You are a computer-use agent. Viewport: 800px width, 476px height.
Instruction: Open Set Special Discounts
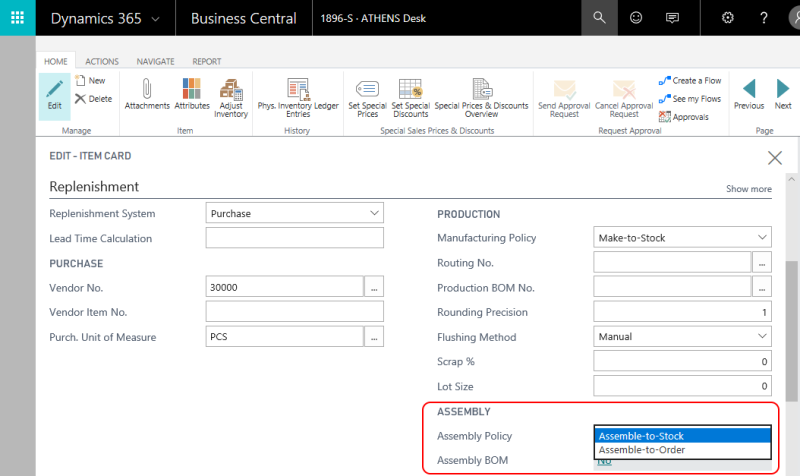(411, 98)
